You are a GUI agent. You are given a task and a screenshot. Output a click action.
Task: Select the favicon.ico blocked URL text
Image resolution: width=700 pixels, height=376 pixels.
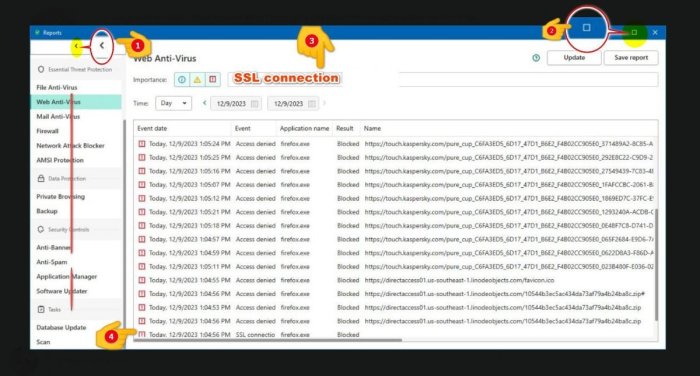[459, 280]
